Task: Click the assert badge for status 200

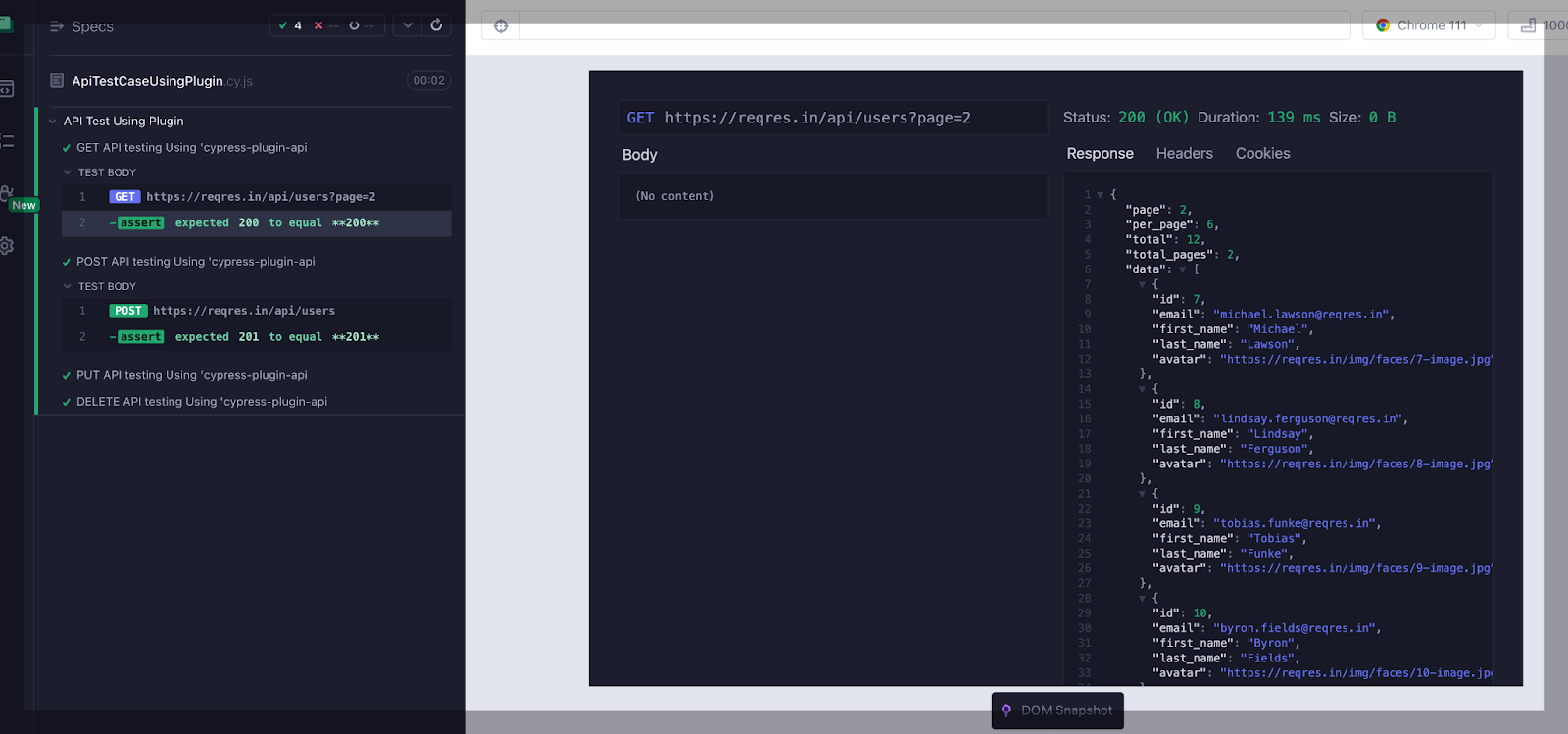Action: click(x=140, y=223)
